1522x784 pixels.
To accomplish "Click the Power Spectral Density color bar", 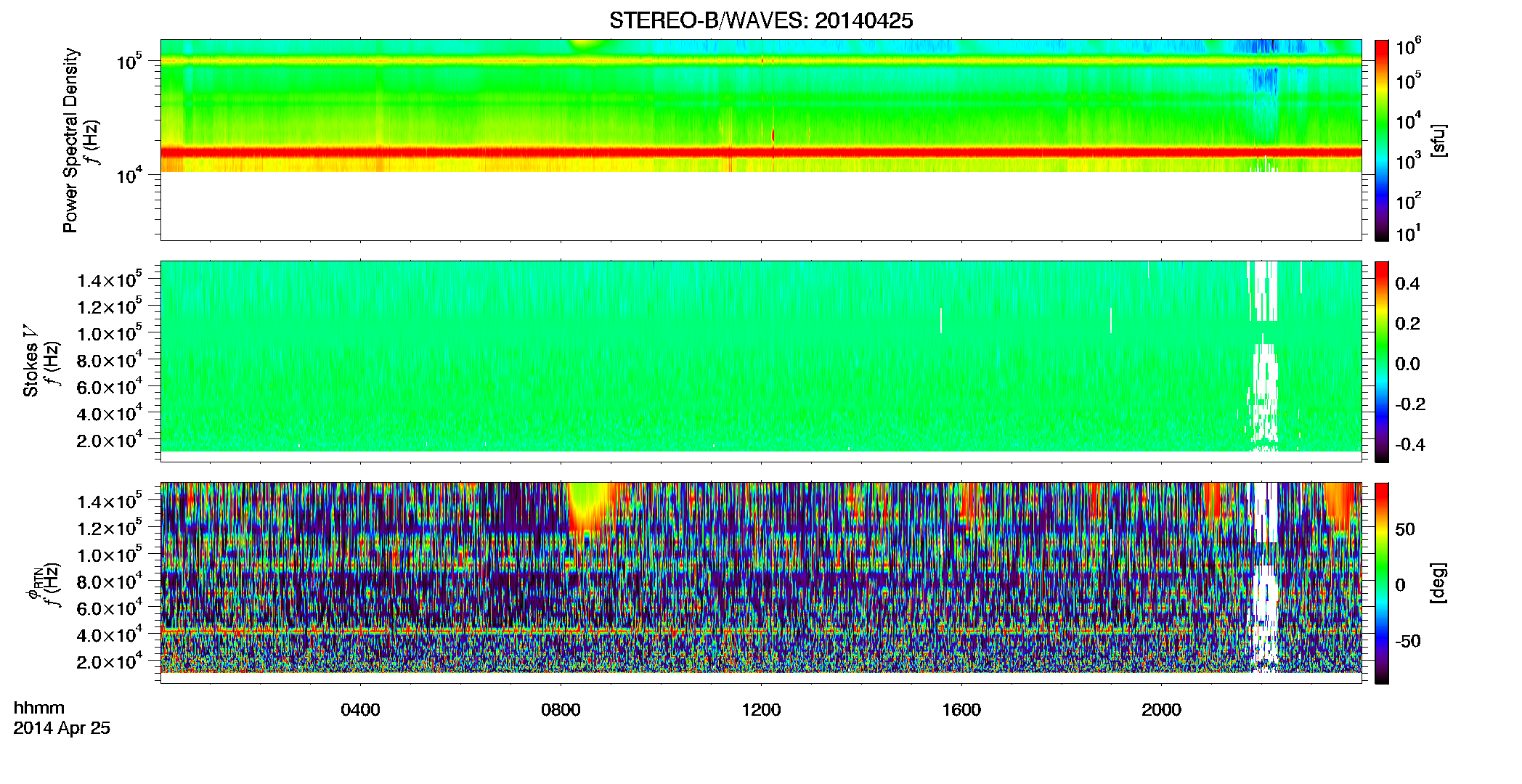I will pos(1382,140).
